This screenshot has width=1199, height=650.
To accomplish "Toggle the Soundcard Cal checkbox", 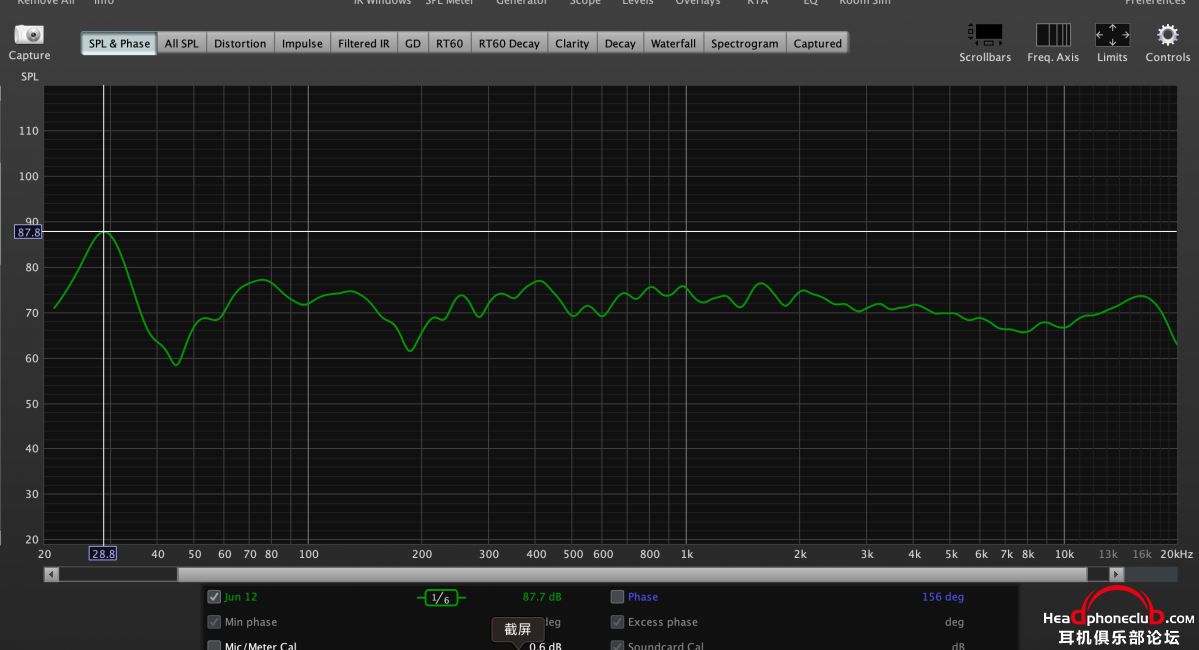I will coord(617,645).
